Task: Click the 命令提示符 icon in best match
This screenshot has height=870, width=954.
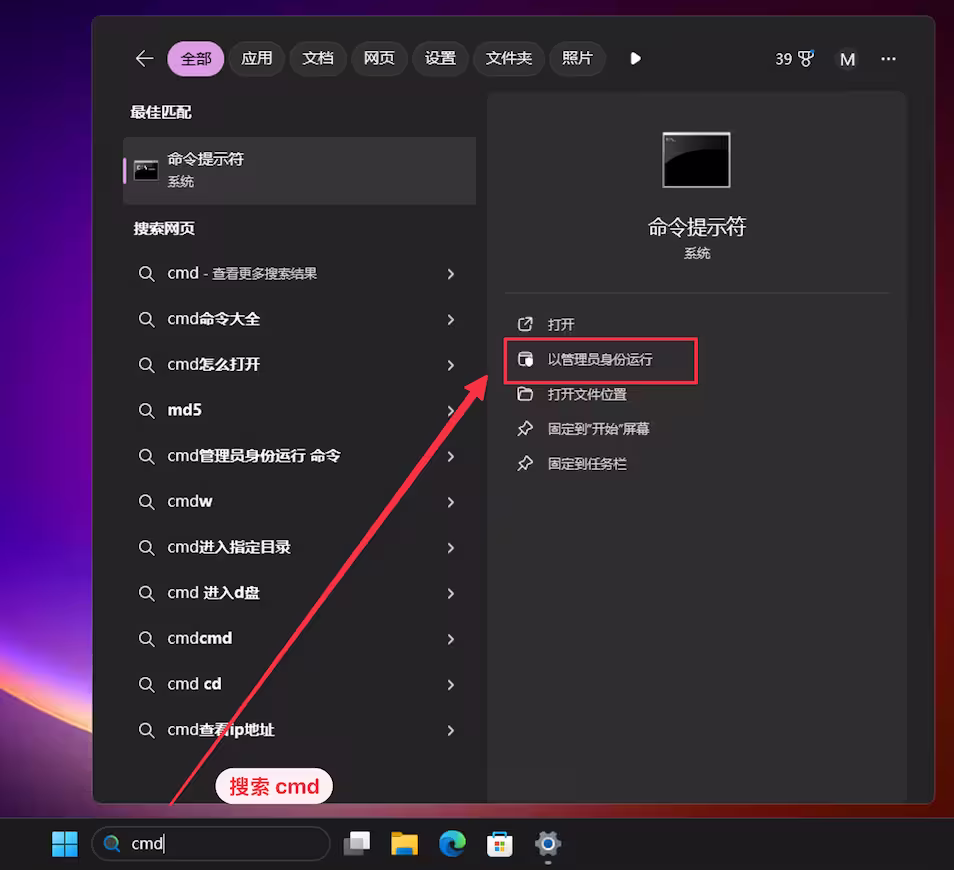Action: [146, 170]
